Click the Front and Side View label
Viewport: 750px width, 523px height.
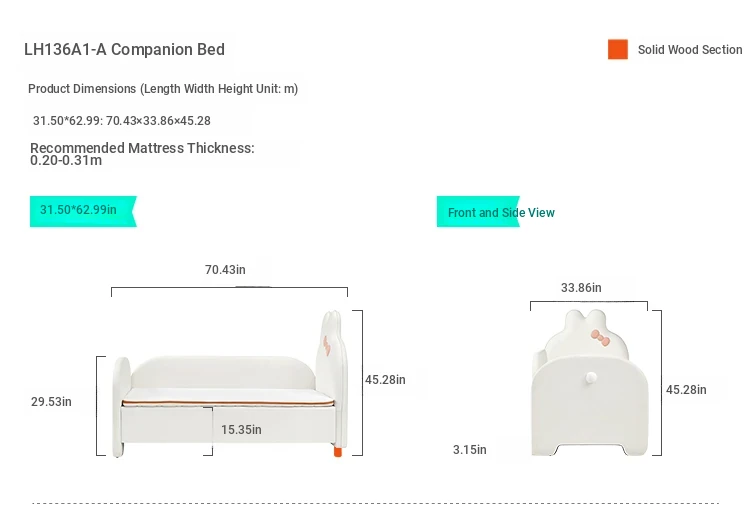pyautogui.click(x=501, y=212)
